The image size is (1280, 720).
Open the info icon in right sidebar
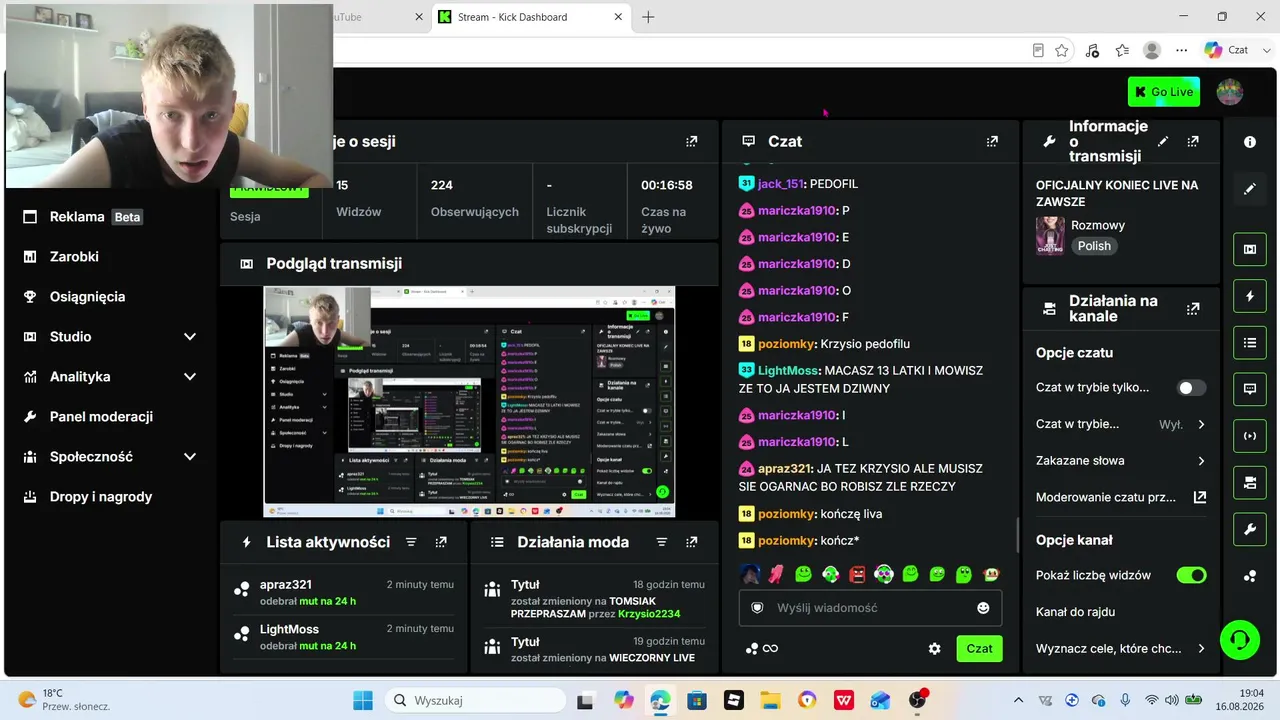point(1250,142)
